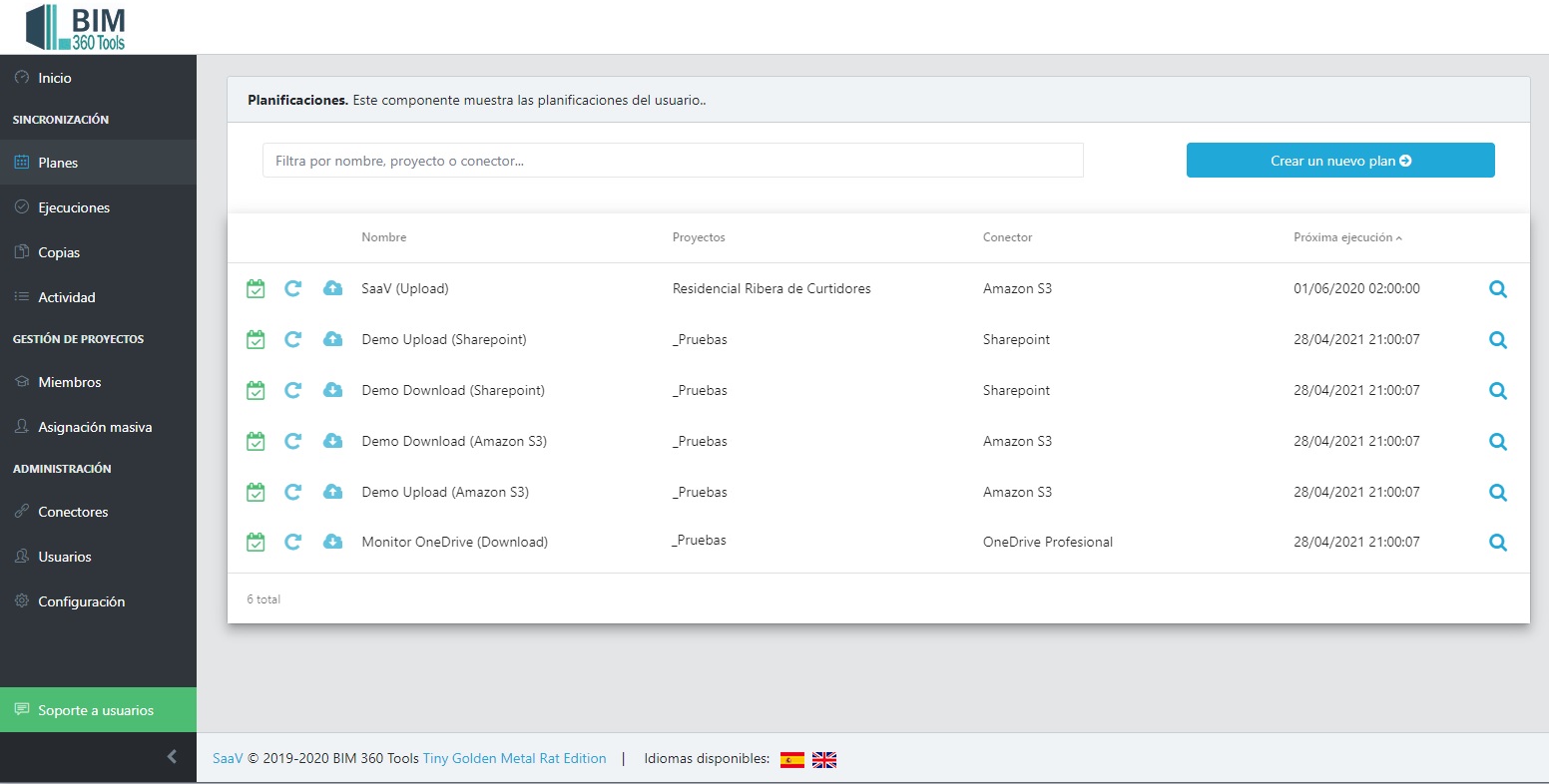Click the magnifier icon for Monitor OneDrive (Download)
The image size is (1549, 784).
1497,543
